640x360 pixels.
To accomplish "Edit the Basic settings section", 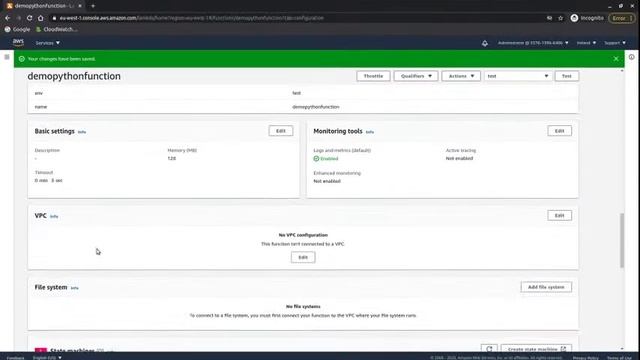I will [x=281, y=131].
